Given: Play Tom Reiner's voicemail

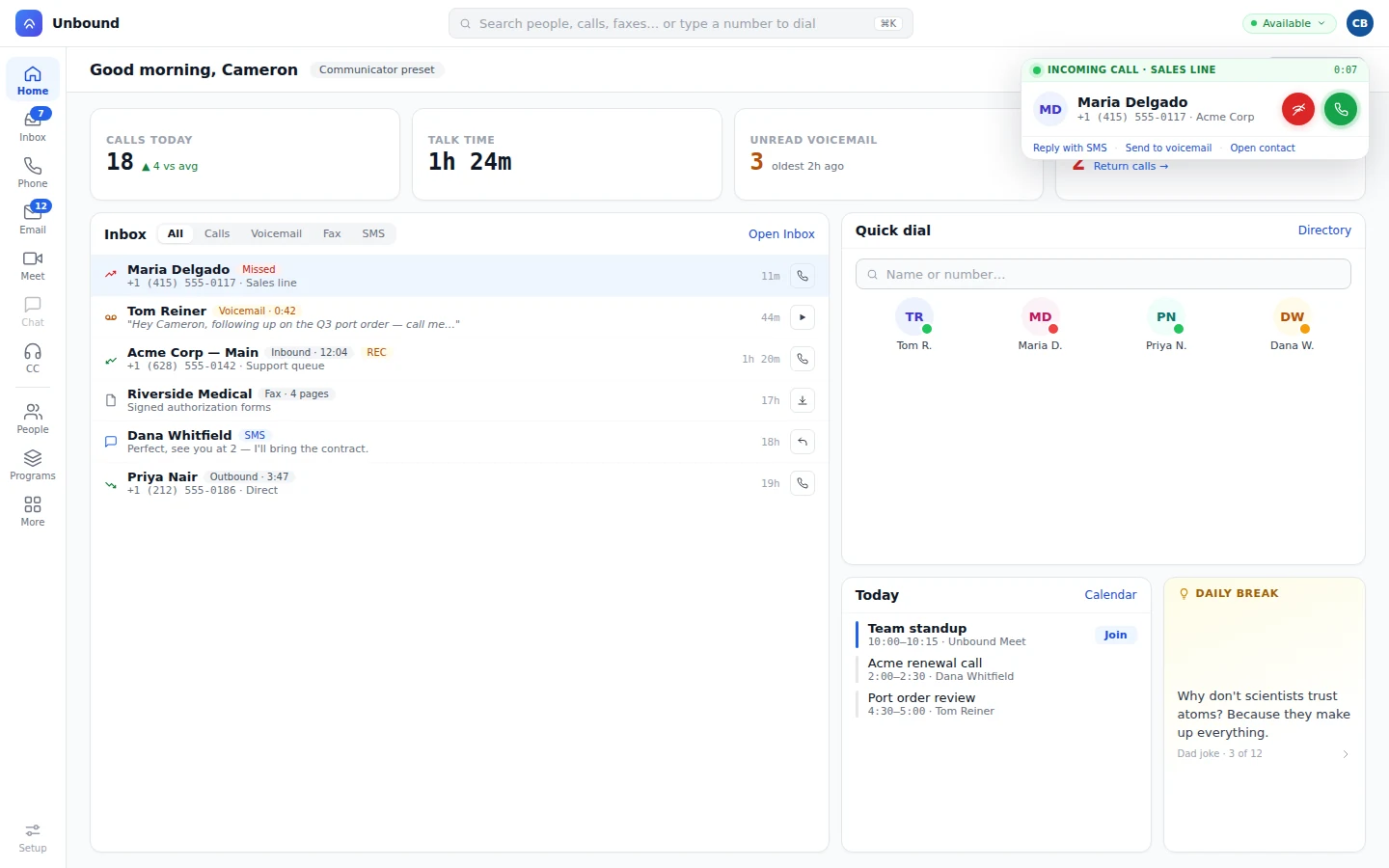Looking at the screenshot, I should click(803, 317).
